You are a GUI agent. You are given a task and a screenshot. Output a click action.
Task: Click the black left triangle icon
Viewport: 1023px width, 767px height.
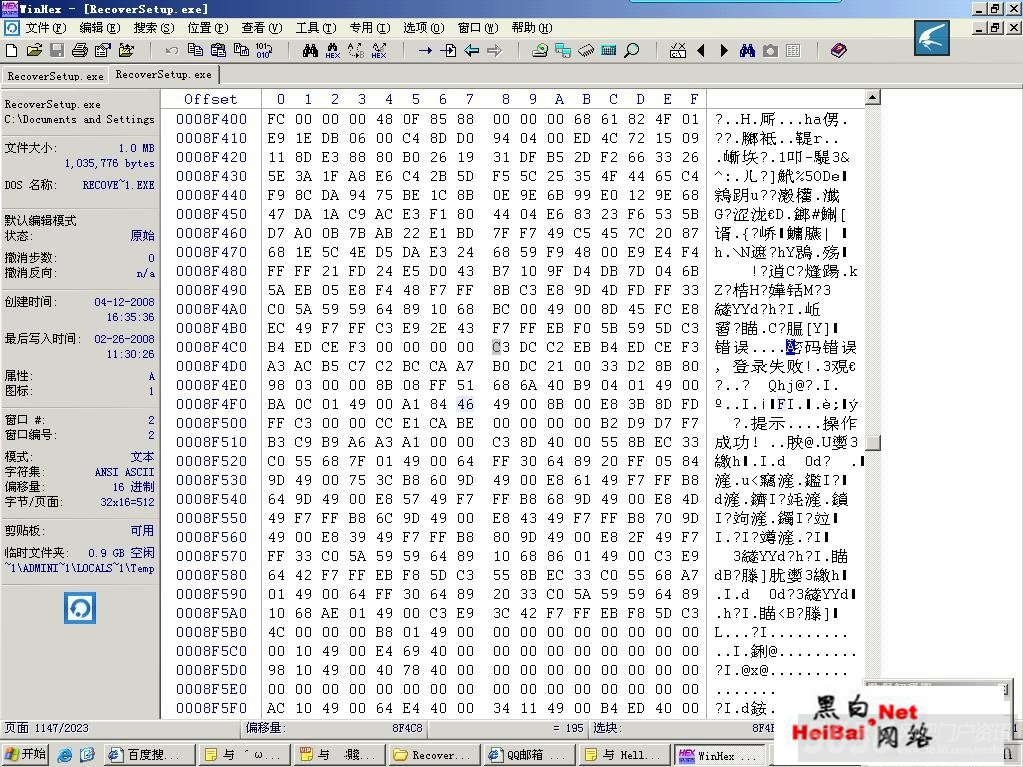coord(701,50)
